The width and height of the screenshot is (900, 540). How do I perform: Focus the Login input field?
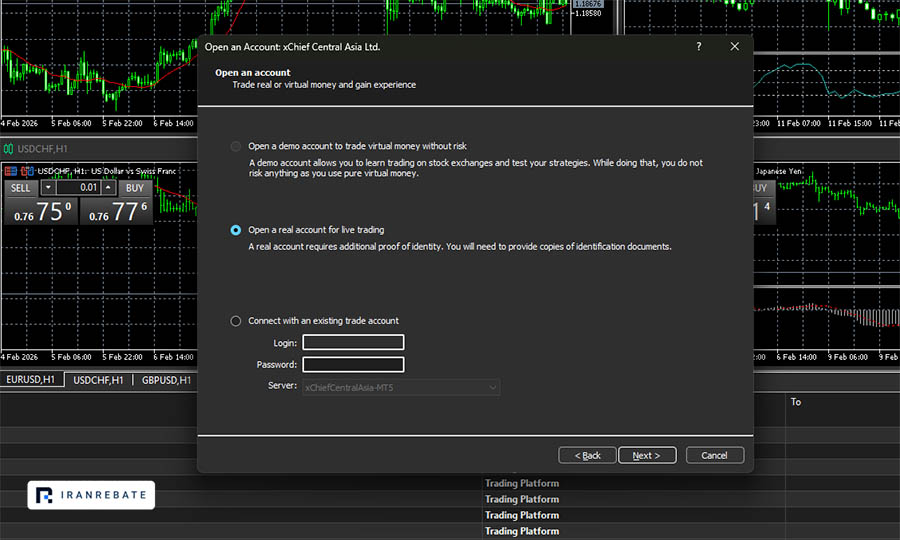[353, 343]
